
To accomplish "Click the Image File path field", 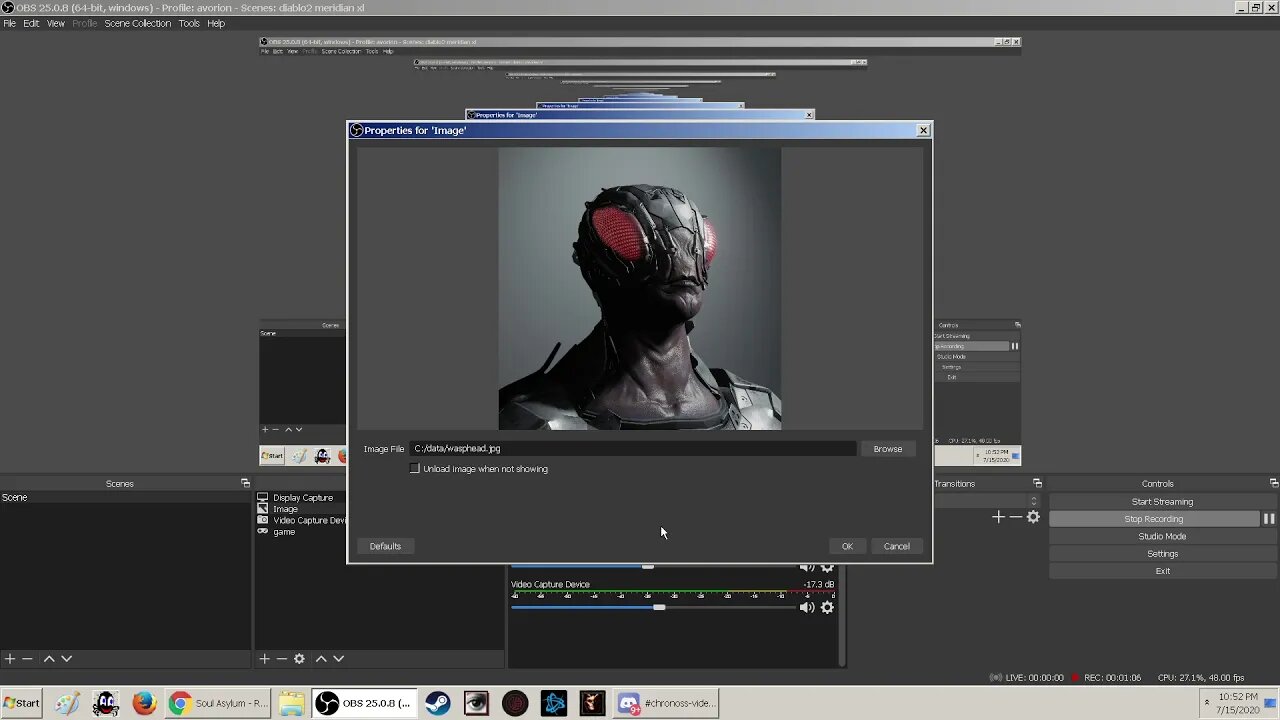I will [632, 449].
